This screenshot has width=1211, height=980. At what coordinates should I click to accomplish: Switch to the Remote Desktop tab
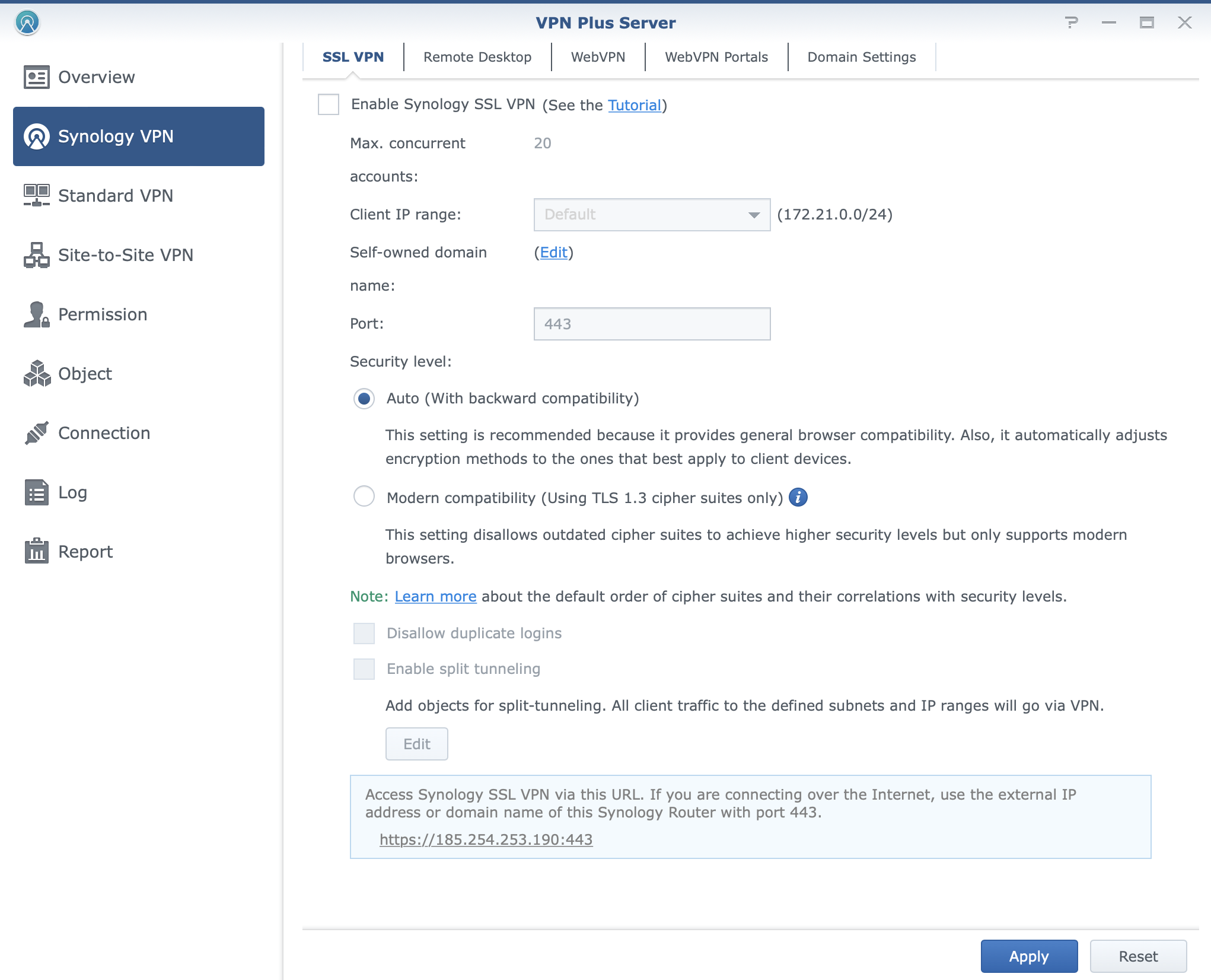[x=477, y=57]
